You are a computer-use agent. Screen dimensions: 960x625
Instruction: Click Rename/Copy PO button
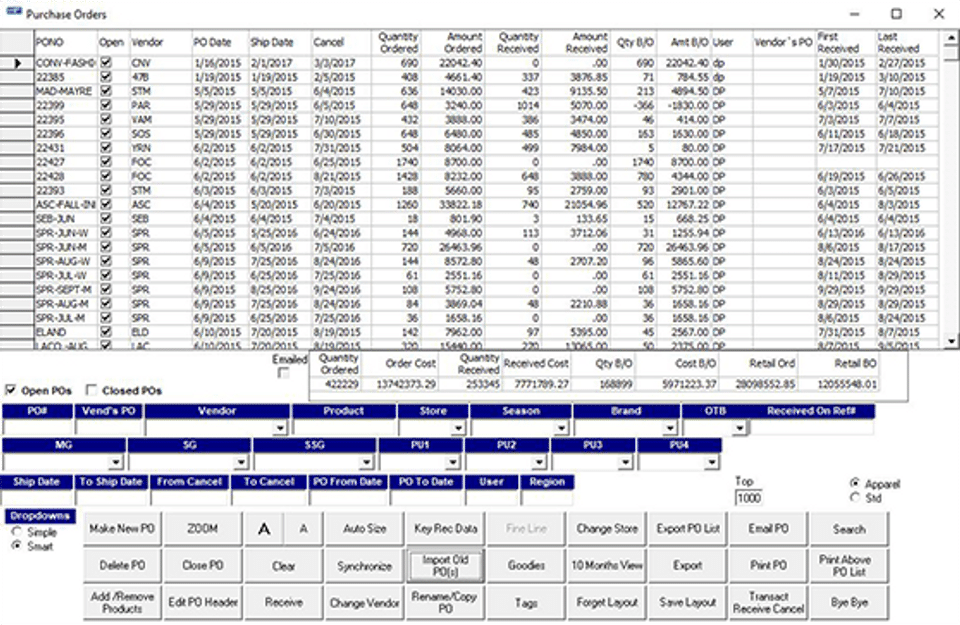[x=445, y=602]
